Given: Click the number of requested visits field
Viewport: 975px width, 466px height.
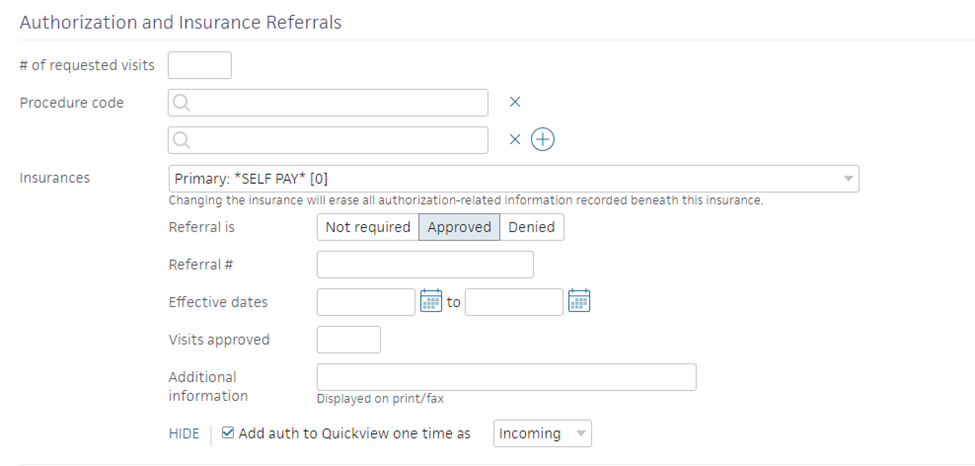Looking at the screenshot, I should [x=200, y=65].
